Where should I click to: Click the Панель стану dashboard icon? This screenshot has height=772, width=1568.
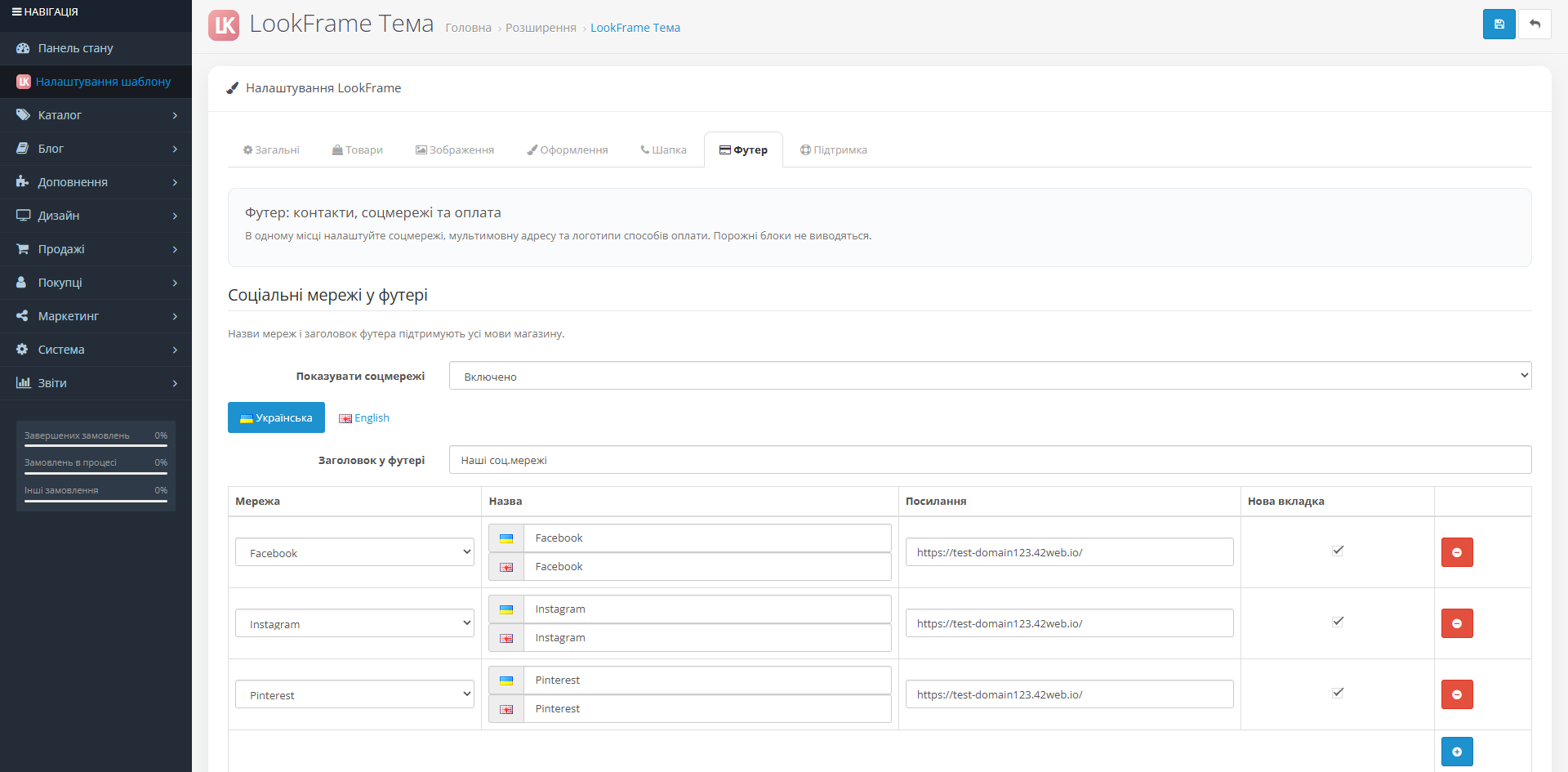click(23, 48)
